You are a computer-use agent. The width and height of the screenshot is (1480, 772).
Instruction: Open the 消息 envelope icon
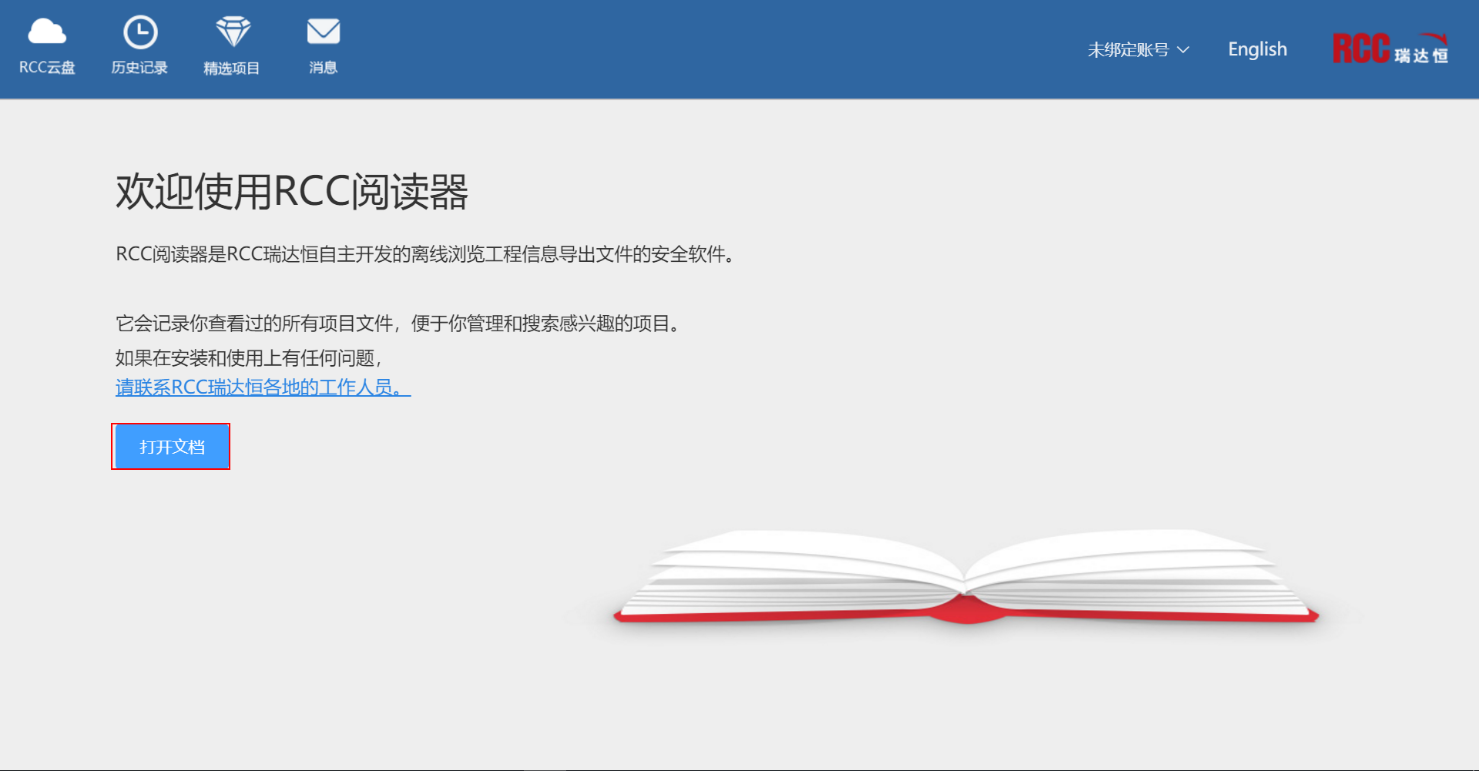[x=323, y=33]
